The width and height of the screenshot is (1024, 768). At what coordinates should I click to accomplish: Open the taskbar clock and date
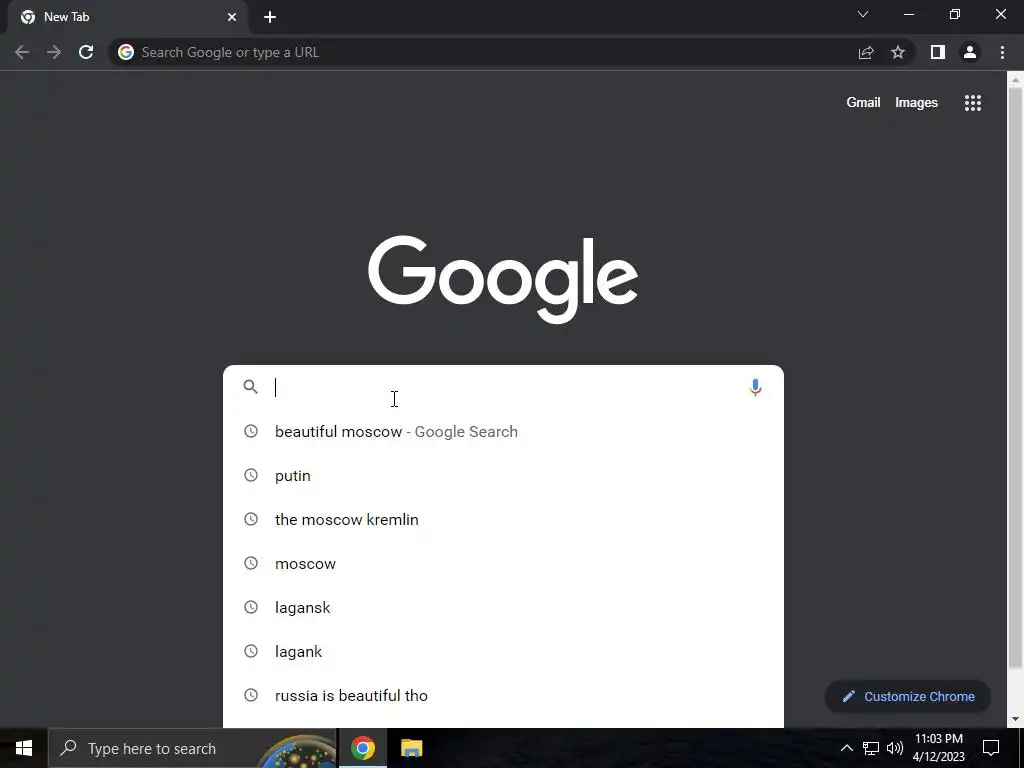click(938, 748)
